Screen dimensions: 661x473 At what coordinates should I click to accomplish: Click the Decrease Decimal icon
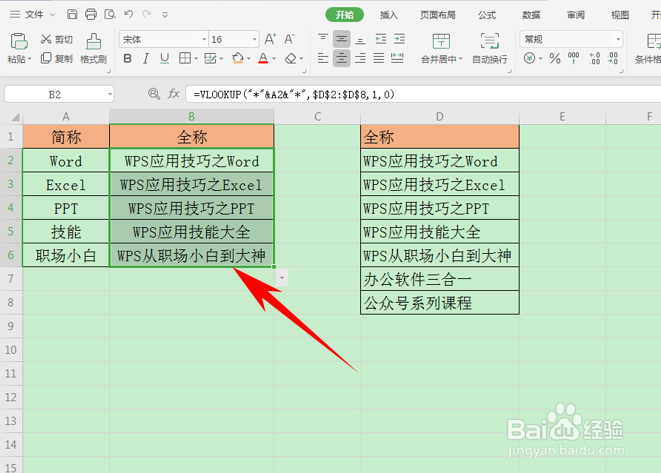[x=613, y=58]
